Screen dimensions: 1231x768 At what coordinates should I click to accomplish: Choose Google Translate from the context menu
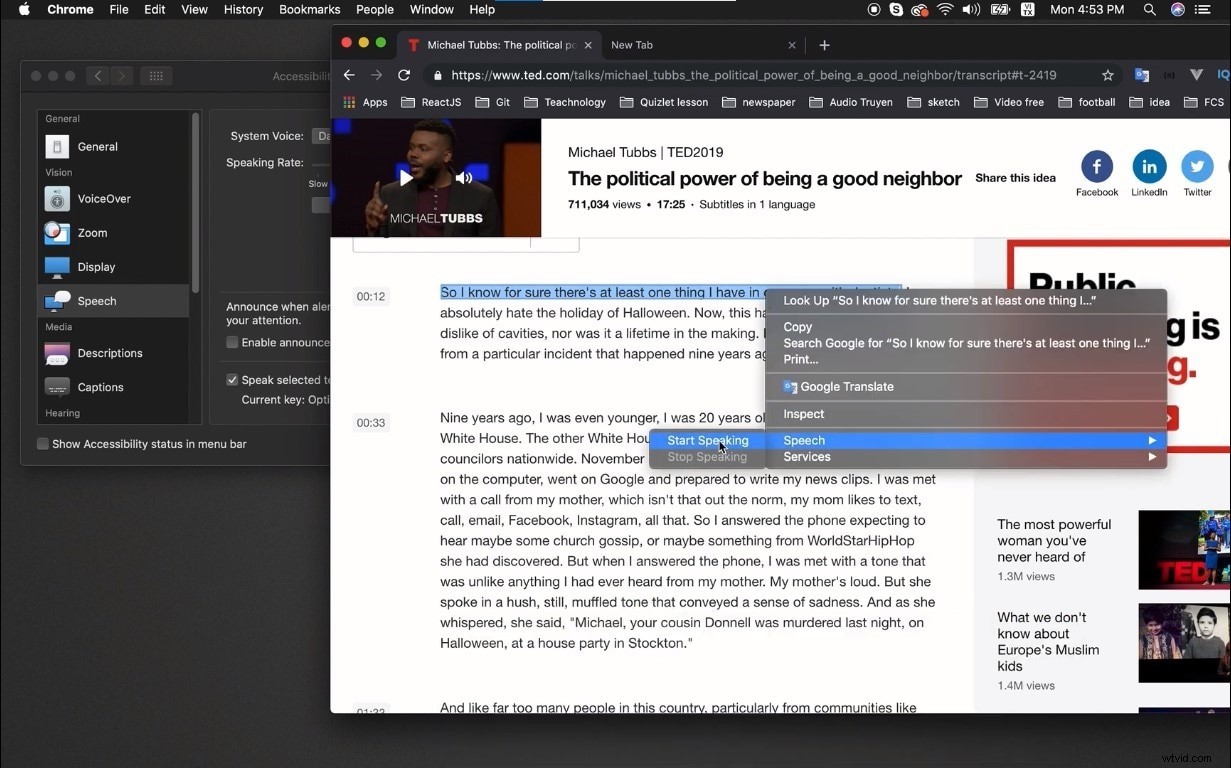839,387
